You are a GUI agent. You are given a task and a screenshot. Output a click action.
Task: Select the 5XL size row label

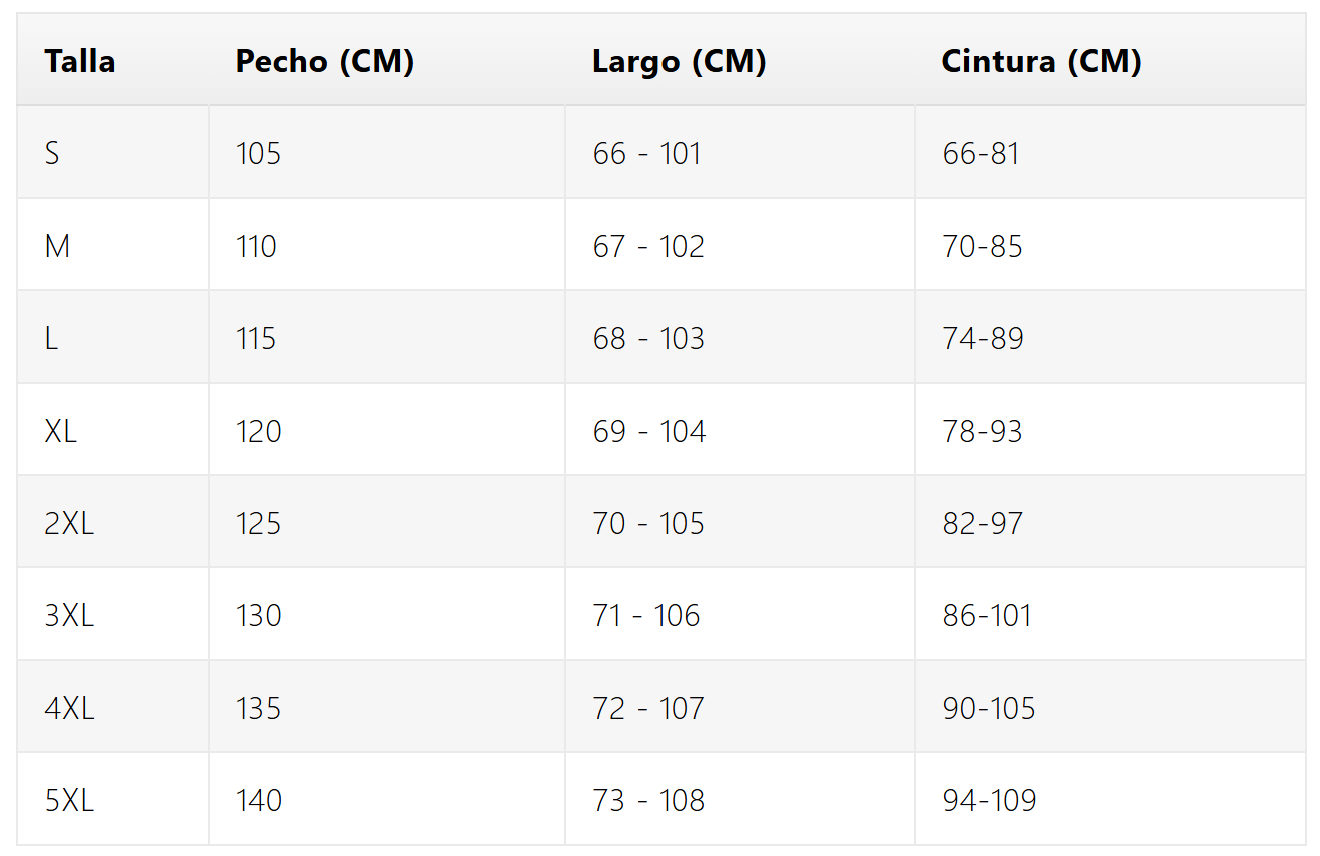click(69, 800)
